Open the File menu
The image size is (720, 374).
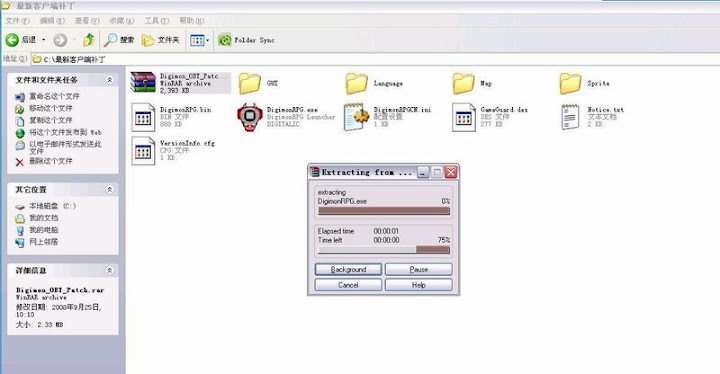[x=17, y=21]
